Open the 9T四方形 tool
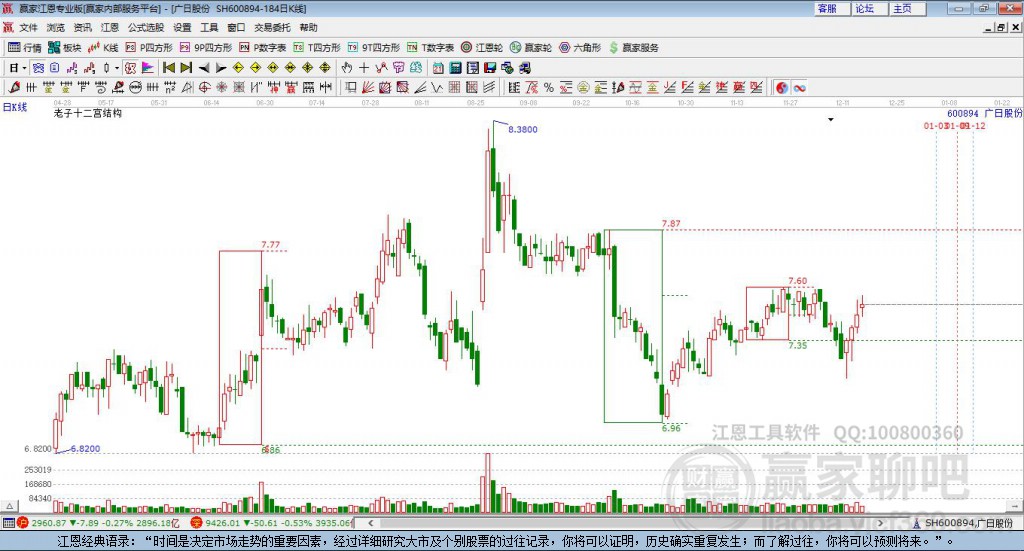 pos(373,48)
